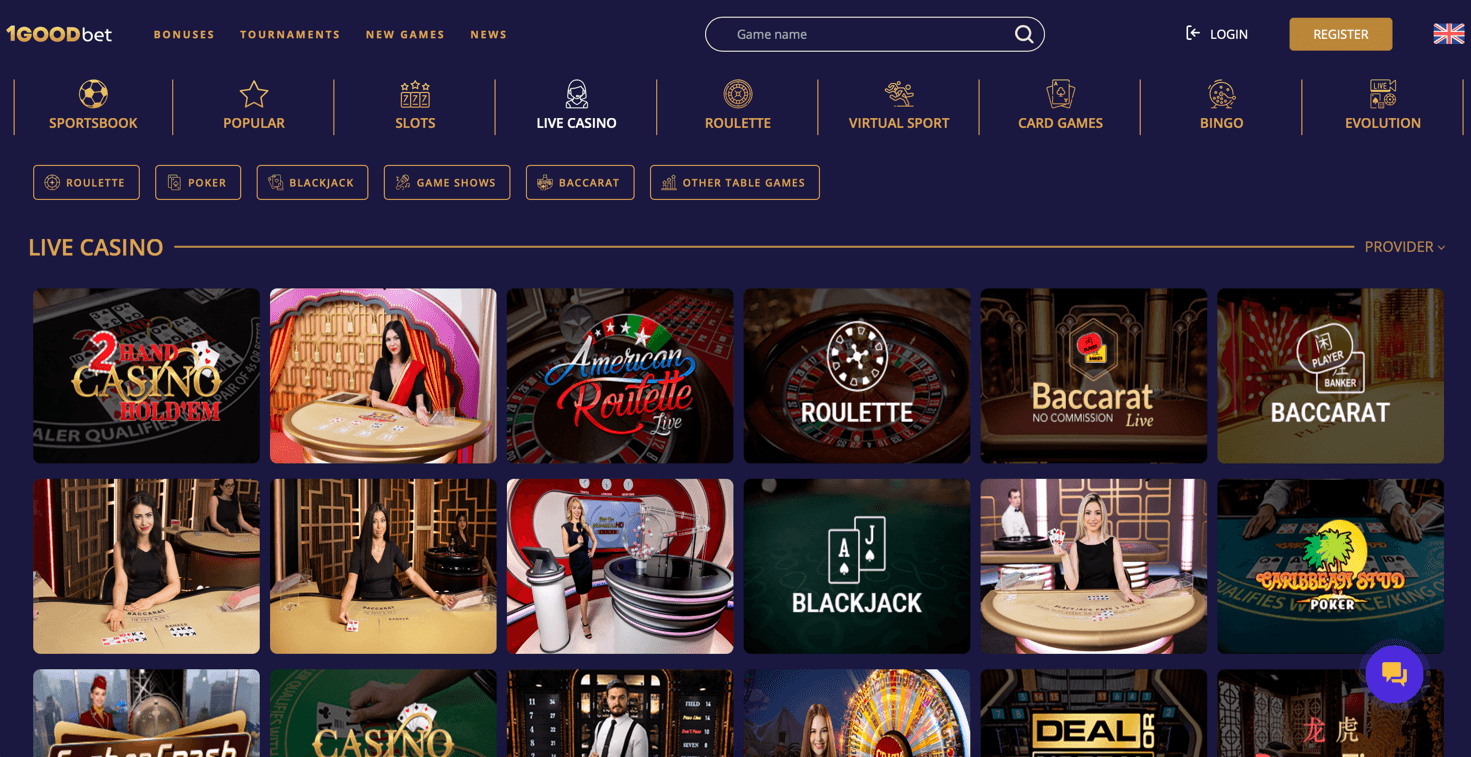Click the Login link

1217,34
